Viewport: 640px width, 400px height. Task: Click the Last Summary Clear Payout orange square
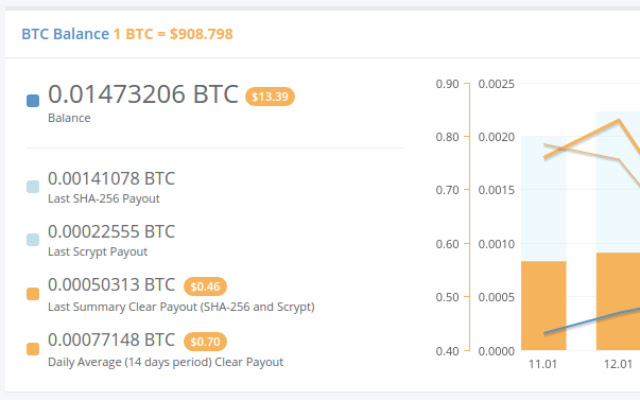pos(33,294)
